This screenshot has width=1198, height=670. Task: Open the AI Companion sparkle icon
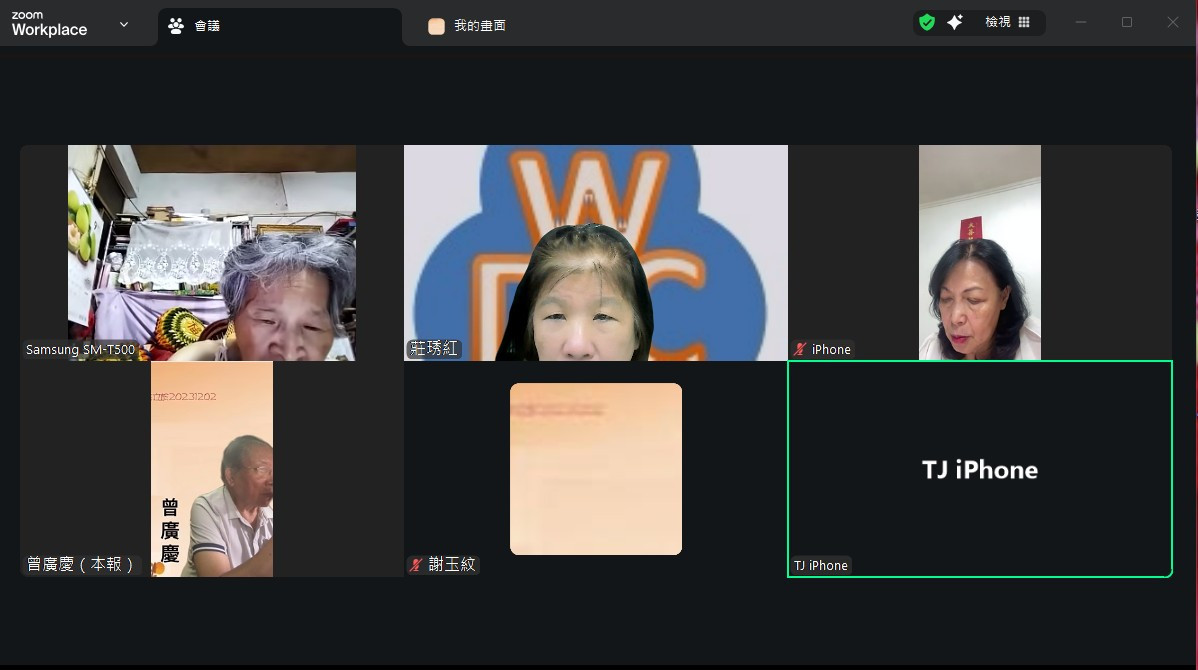[x=955, y=22]
